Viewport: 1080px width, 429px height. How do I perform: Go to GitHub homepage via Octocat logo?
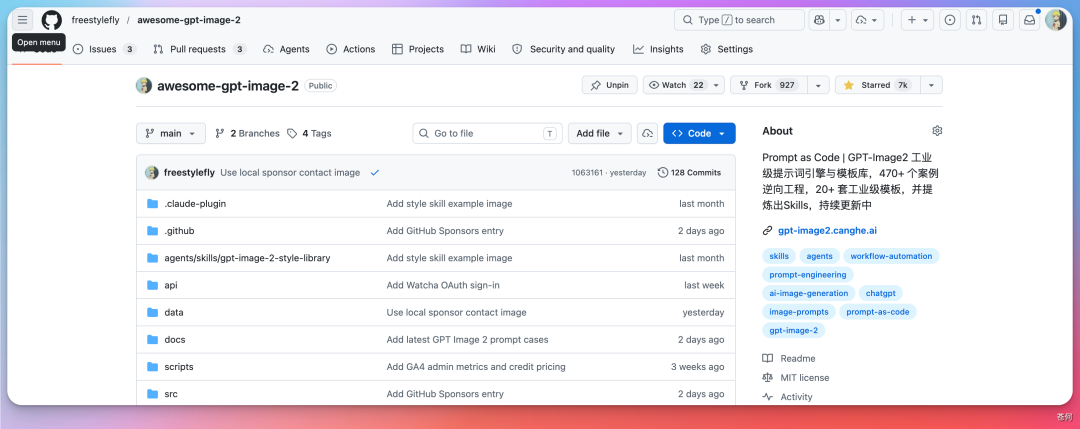pos(52,20)
